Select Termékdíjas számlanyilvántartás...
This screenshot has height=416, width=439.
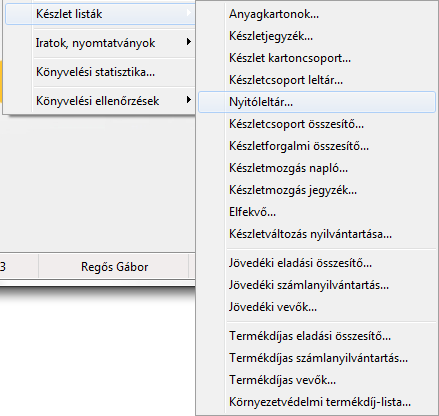point(317,358)
